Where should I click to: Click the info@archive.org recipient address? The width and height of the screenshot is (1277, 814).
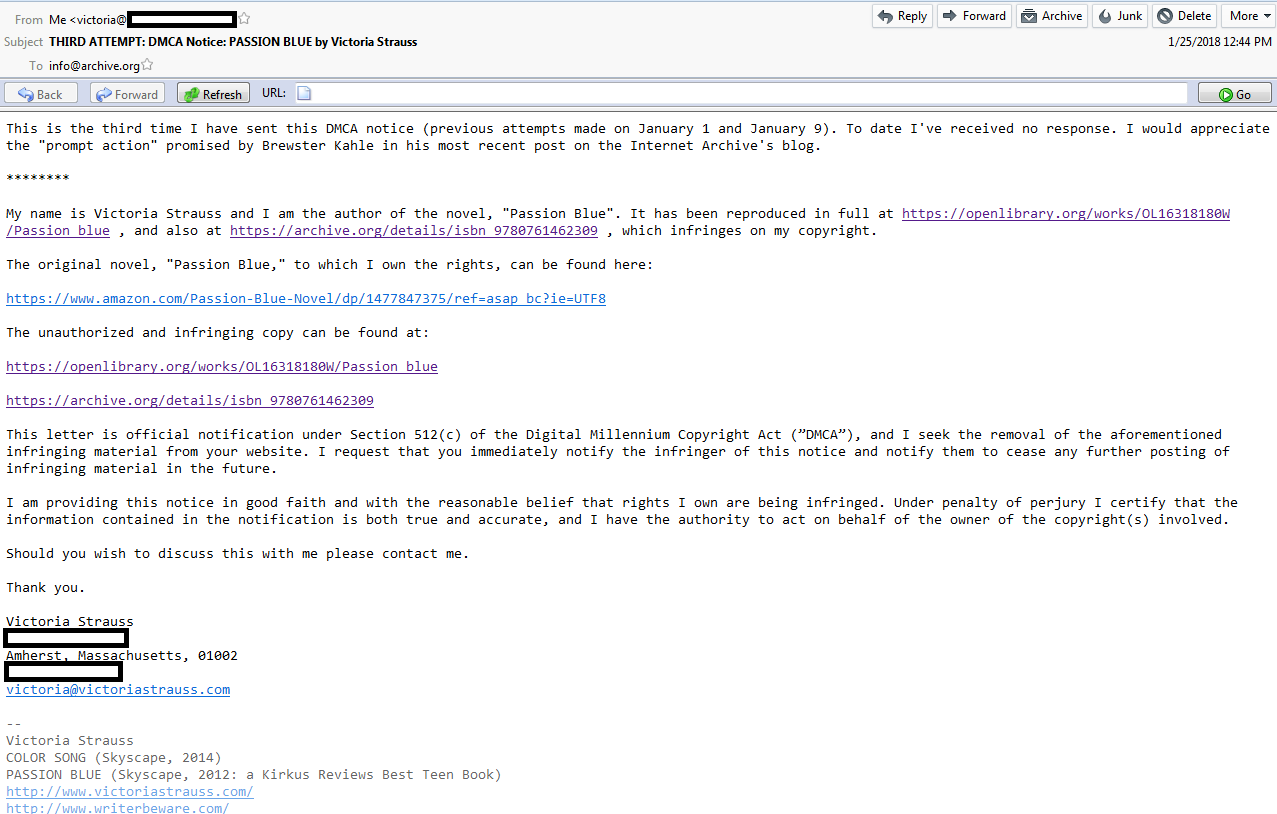click(94, 66)
